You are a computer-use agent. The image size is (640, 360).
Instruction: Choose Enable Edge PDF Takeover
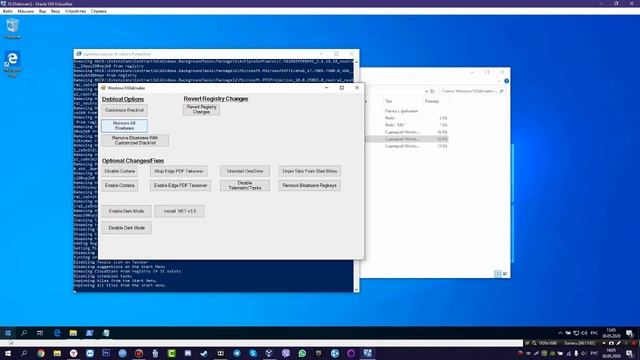180,186
